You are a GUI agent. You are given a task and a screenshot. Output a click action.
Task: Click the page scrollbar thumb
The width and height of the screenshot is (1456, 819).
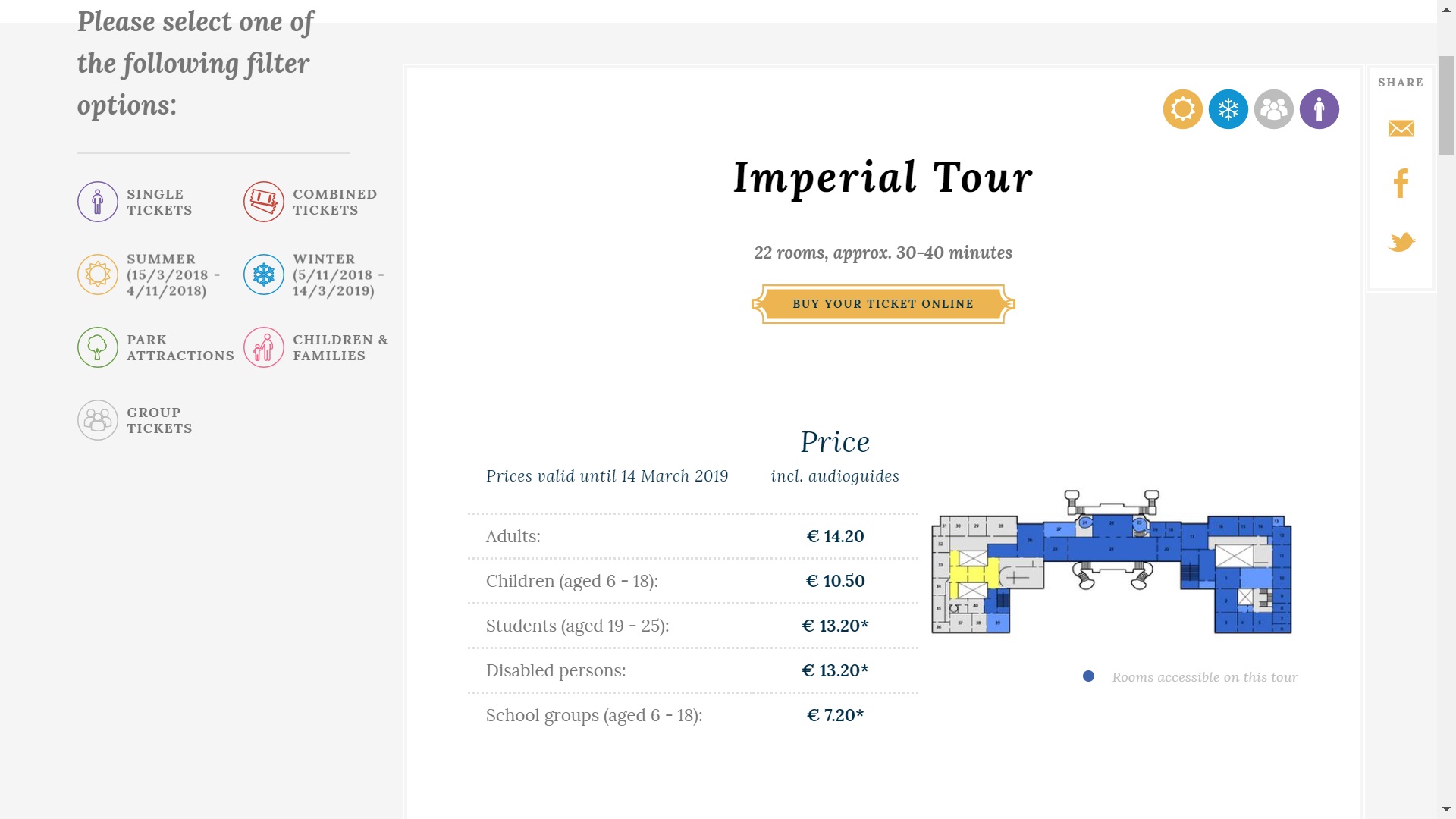point(1446,105)
